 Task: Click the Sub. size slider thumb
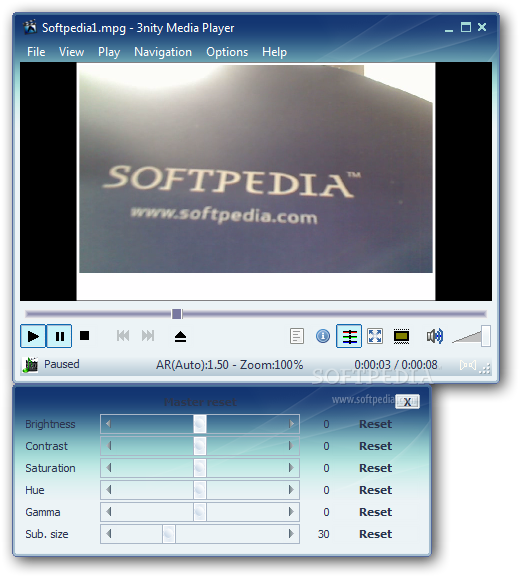coord(169,534)
